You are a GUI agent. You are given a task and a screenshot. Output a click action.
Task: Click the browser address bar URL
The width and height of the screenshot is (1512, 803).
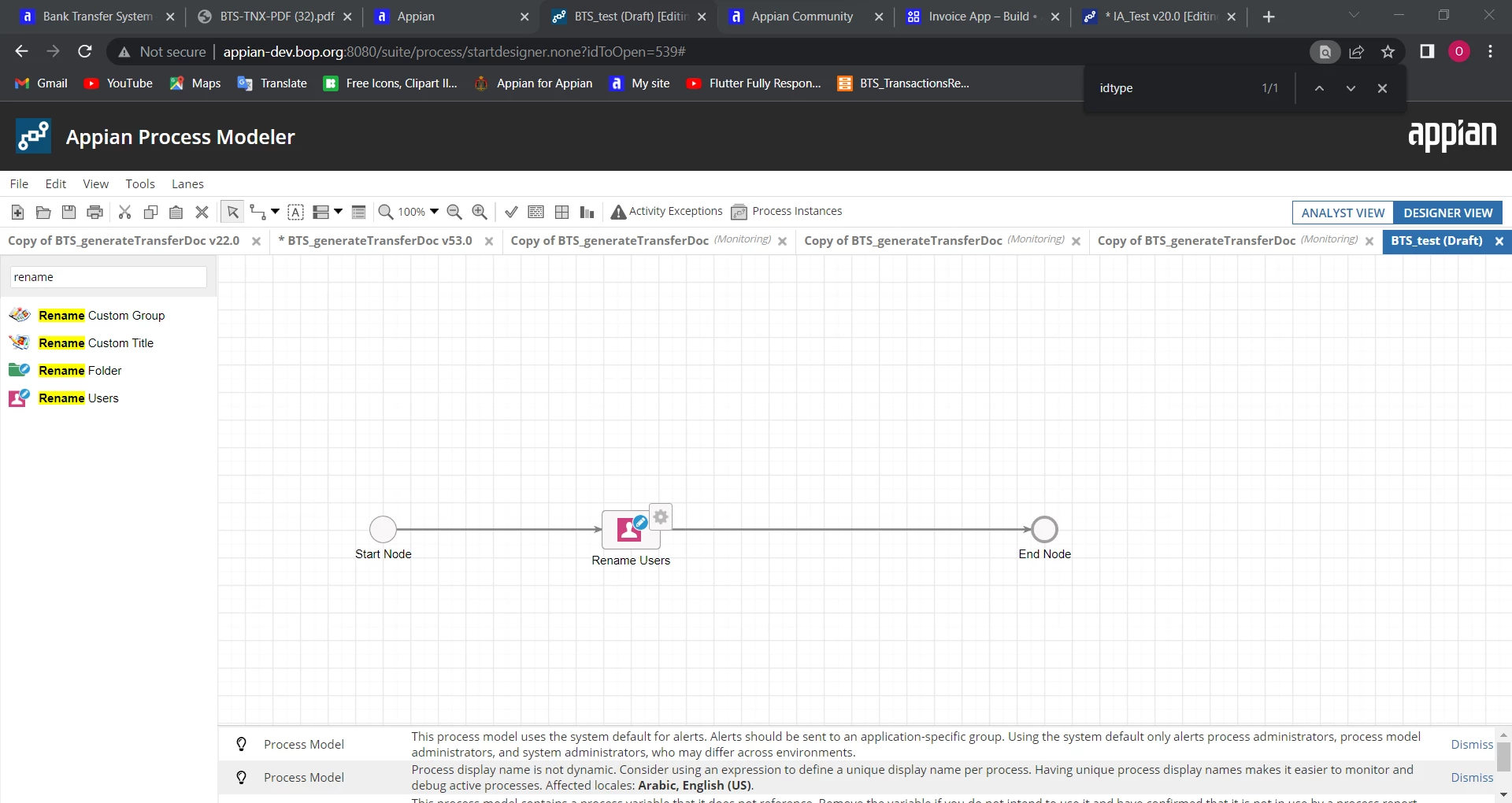click(x=454, y=52)
